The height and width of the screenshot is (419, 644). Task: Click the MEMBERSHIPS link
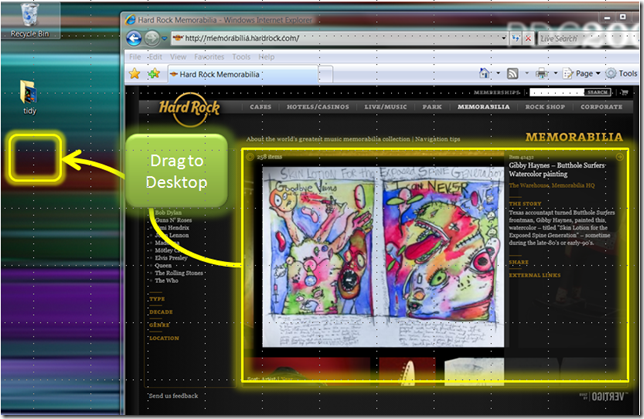pyautogui.click(x=497, y=92)
